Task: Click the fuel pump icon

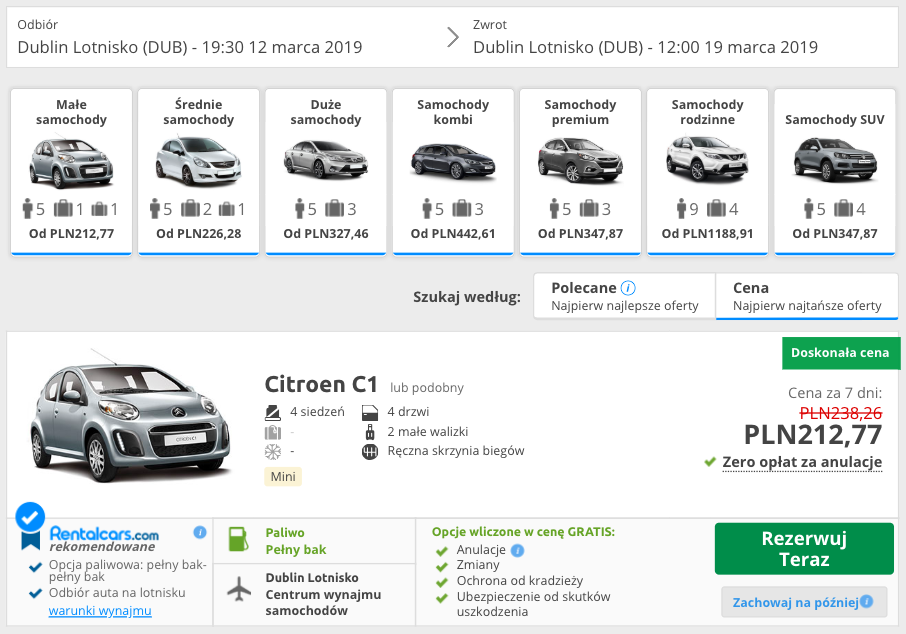Action: [239, 541]
